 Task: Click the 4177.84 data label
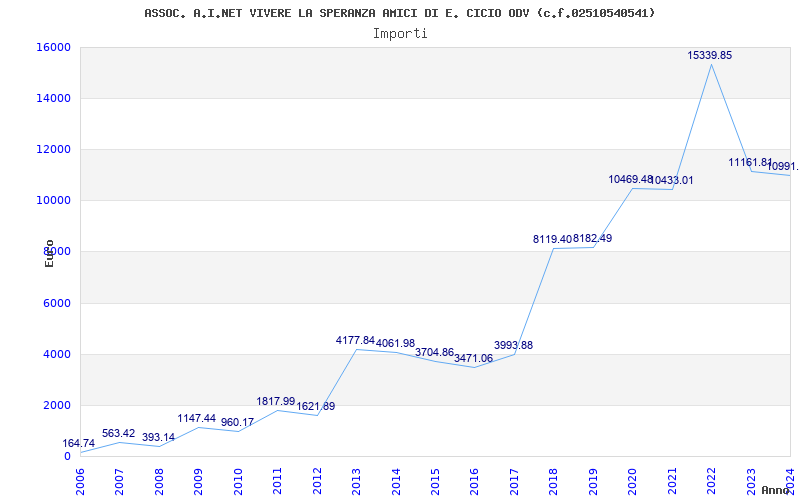coord(355,340)
